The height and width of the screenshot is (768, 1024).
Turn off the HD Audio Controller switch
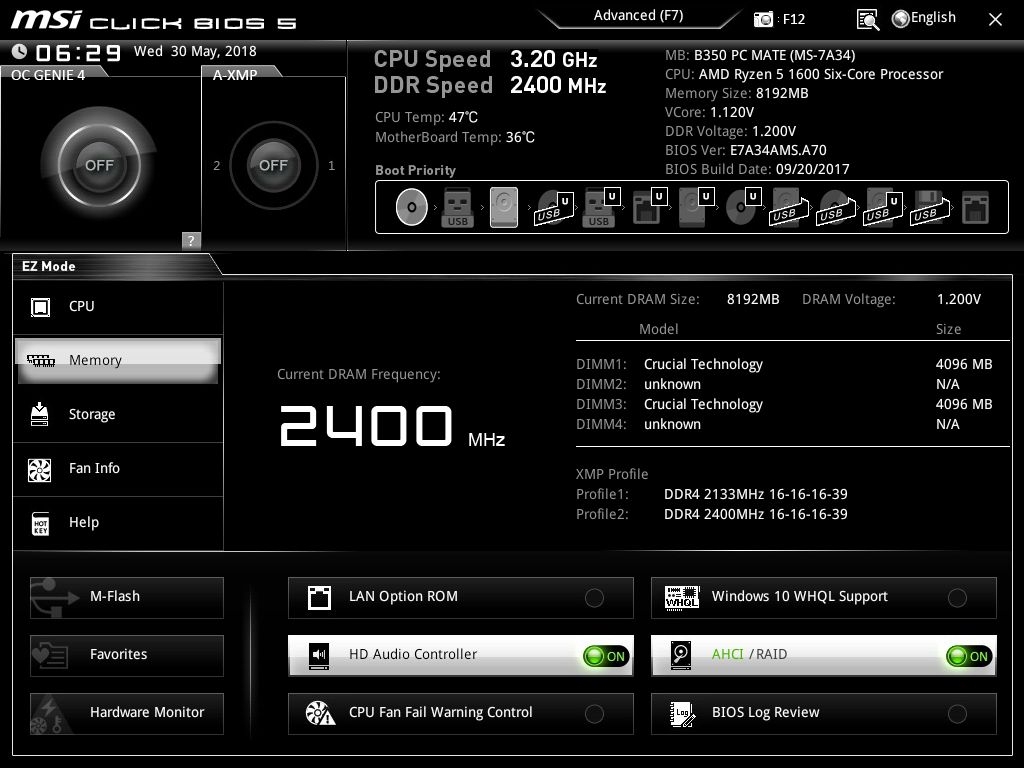606,656
